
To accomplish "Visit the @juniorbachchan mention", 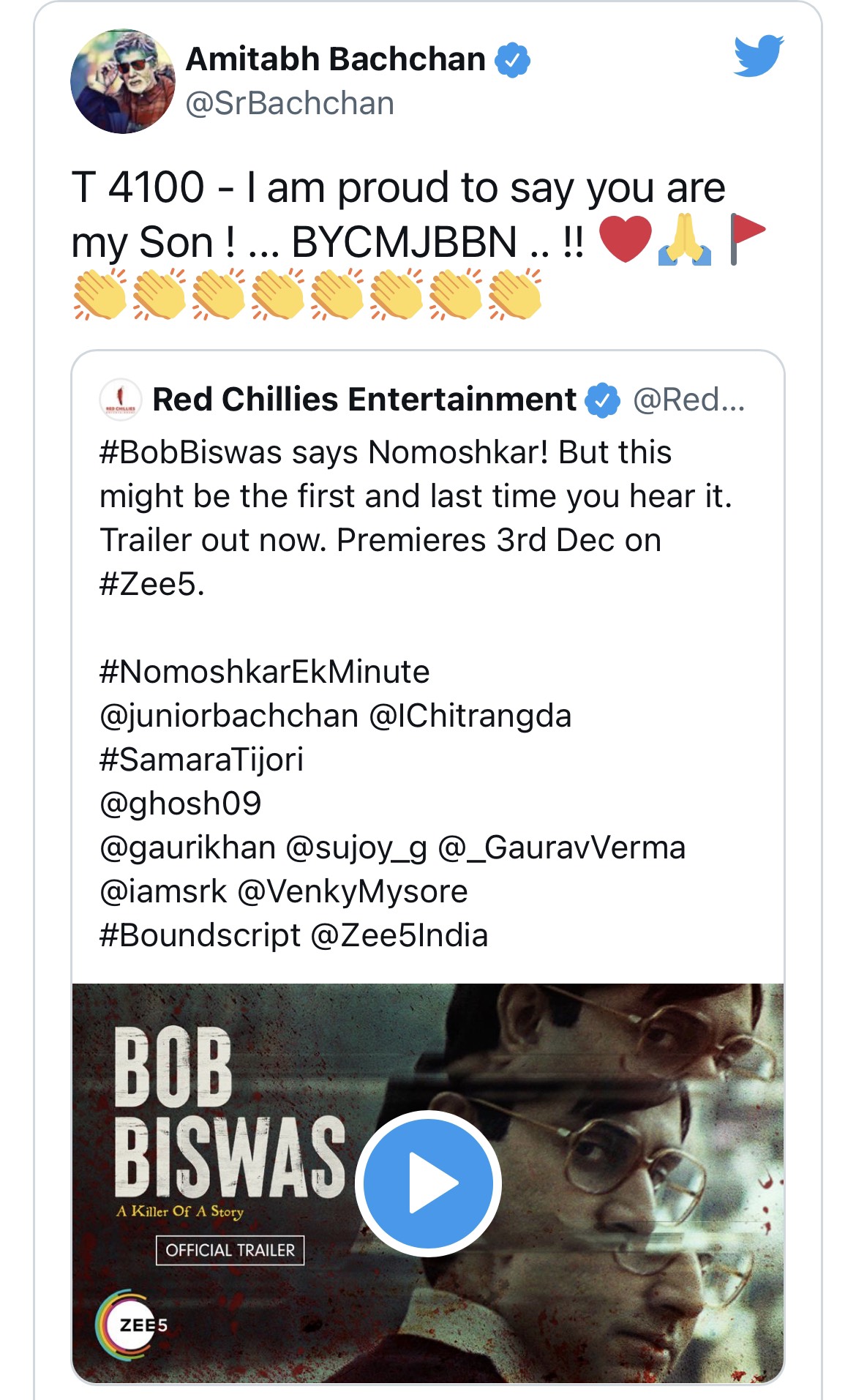I will click(229, 716).
